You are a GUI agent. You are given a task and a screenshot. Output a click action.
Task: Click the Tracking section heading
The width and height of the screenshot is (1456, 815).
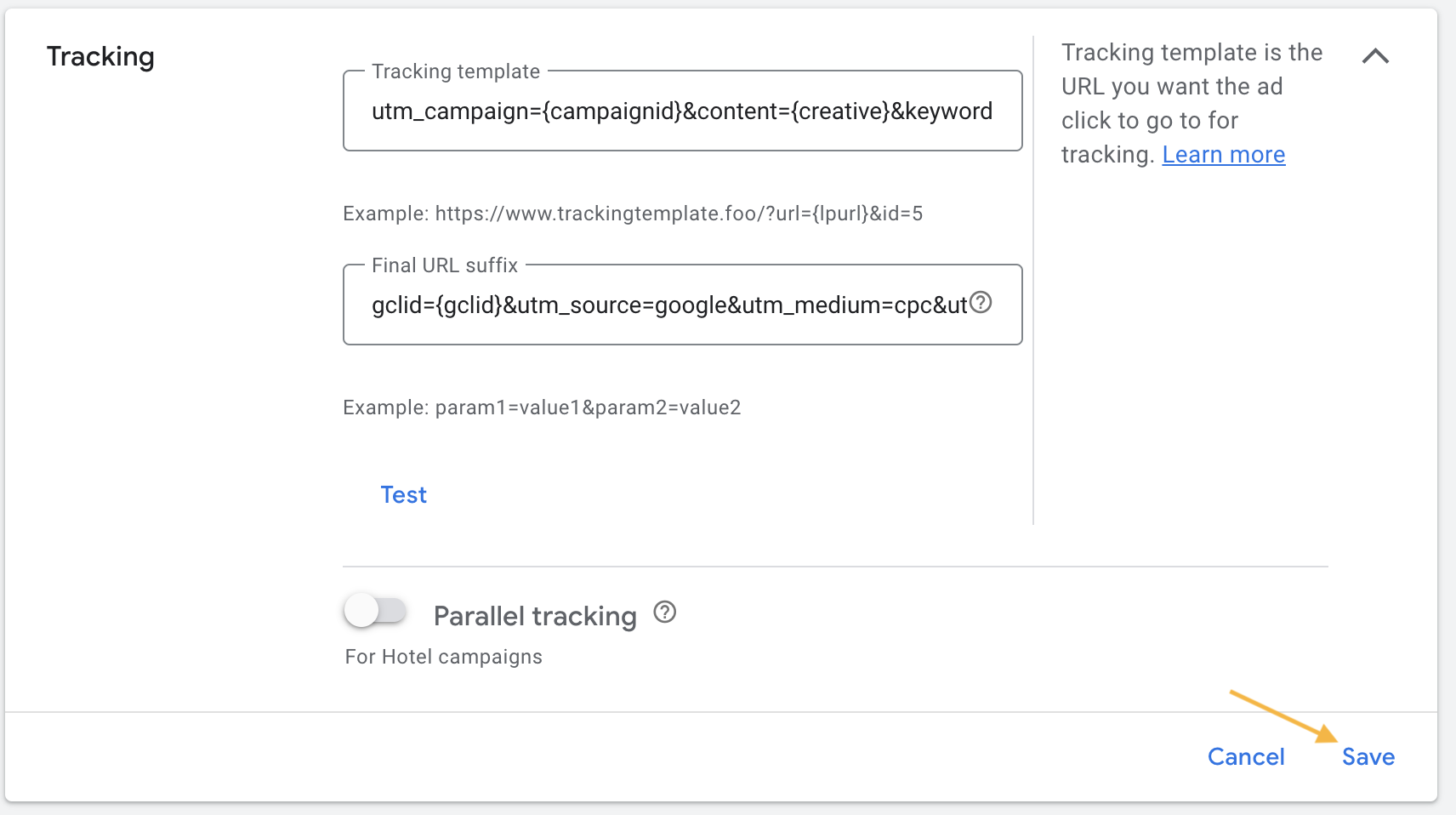pyautogui.click(x=100, y=57)
